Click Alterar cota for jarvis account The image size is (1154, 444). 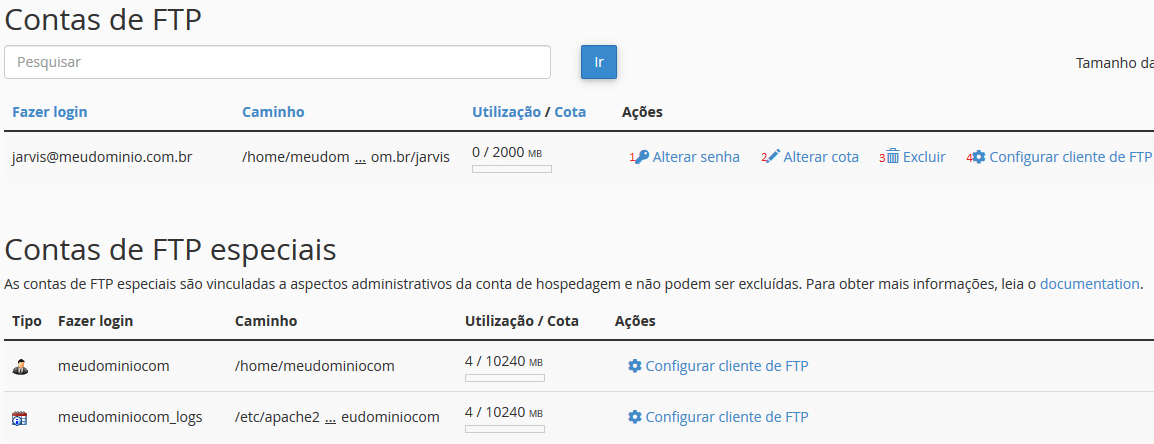pyautogui.click(x=821, y=157)
